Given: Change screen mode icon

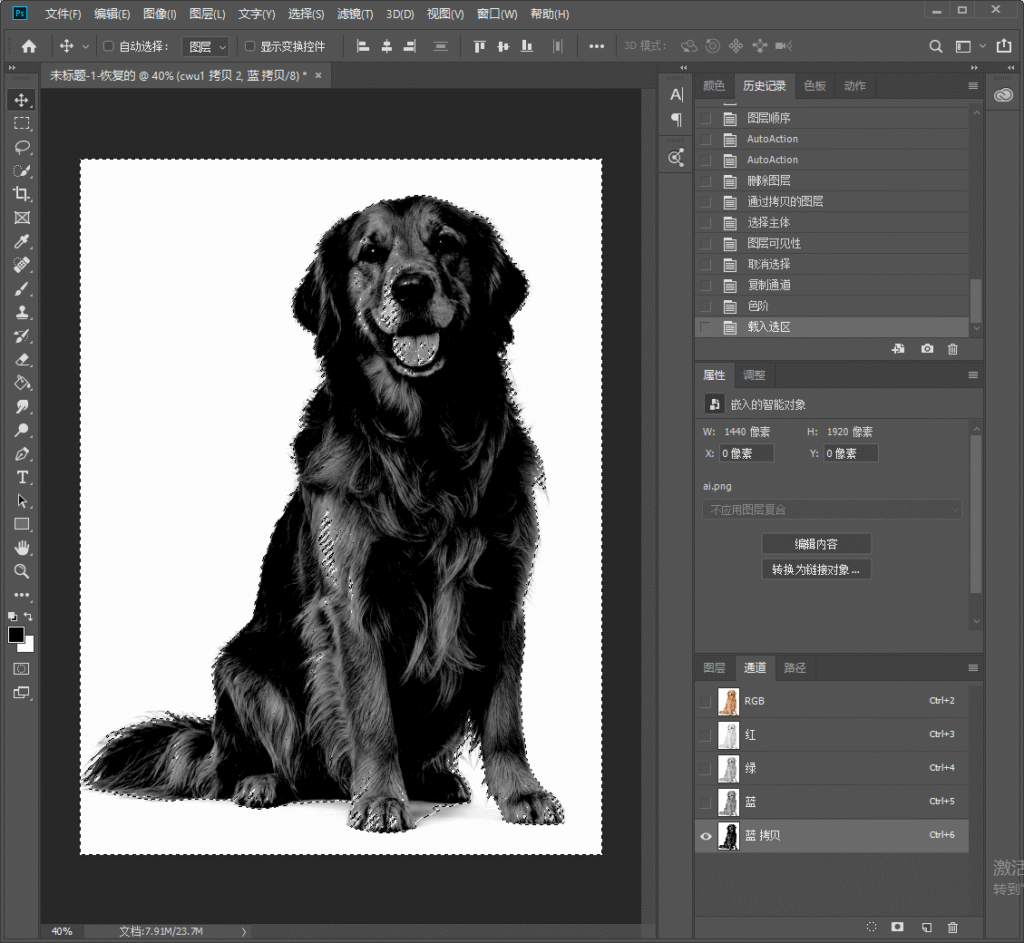Looking at the screenshot, I should click(x=22, y=693).
